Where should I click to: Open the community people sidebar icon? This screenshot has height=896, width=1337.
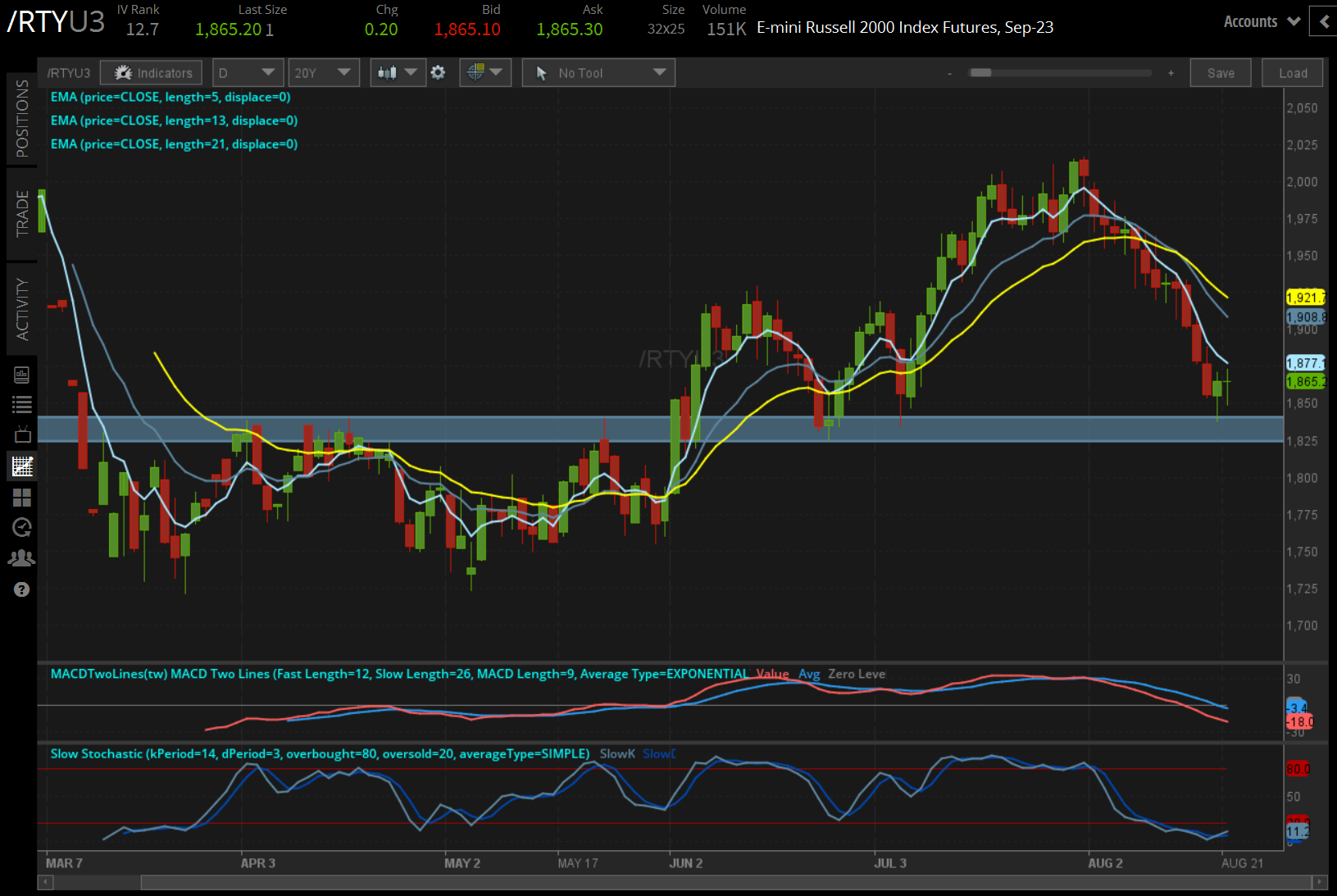(22, 557)
